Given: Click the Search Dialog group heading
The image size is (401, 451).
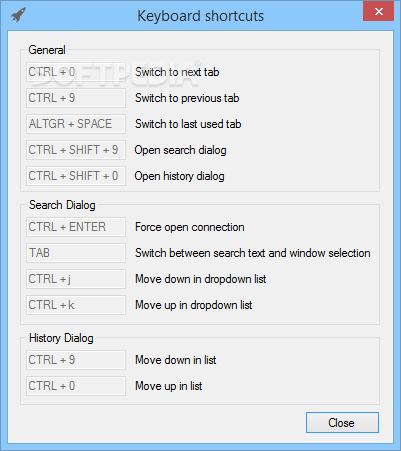Looking at the screenshot, I should point(62,205).
